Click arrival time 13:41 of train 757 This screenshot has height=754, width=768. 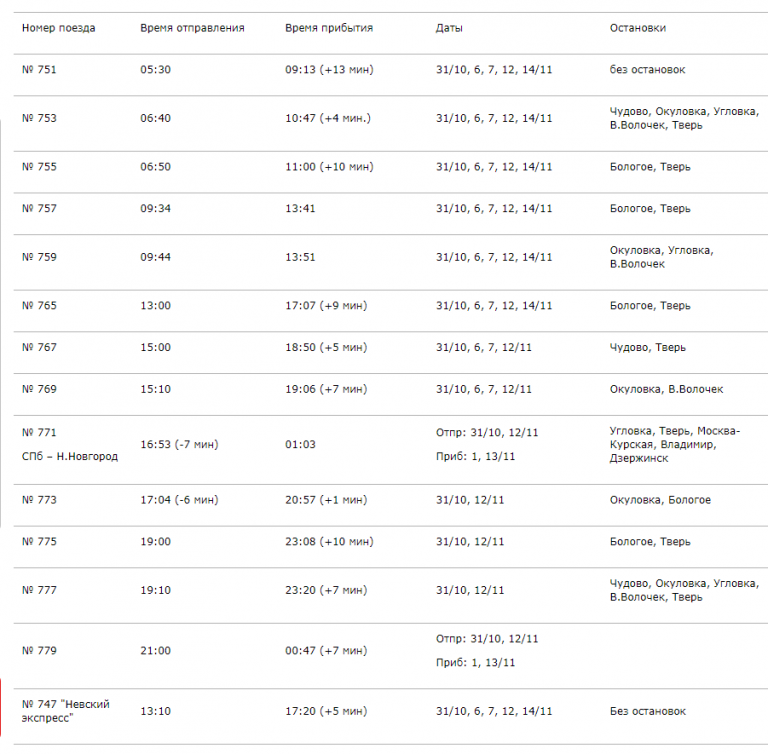point(300,209)
